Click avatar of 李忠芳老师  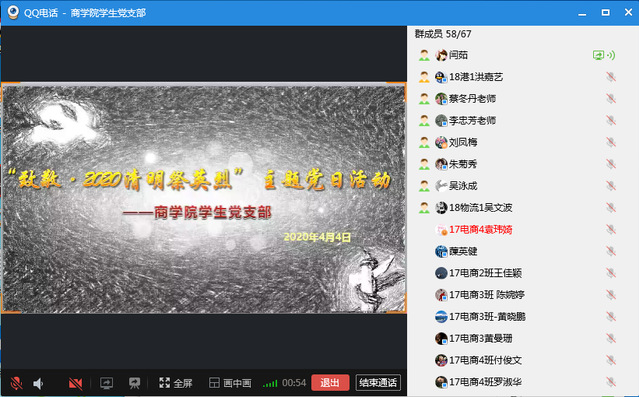tap(441, 120)
